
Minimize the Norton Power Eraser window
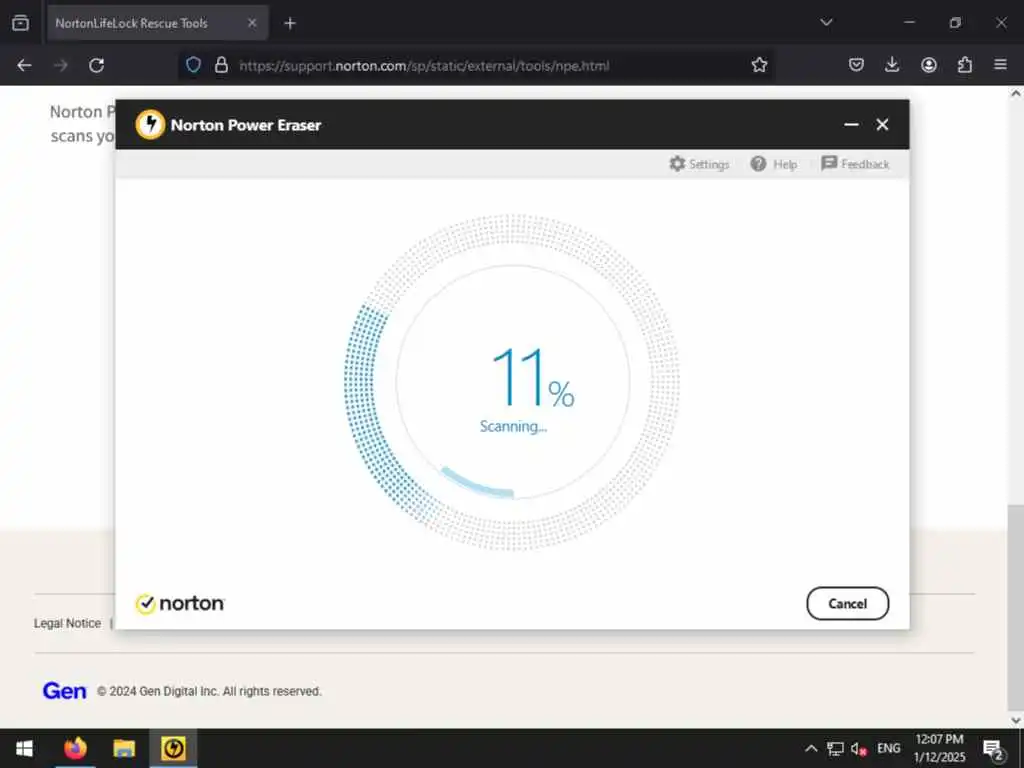(851, 125)
